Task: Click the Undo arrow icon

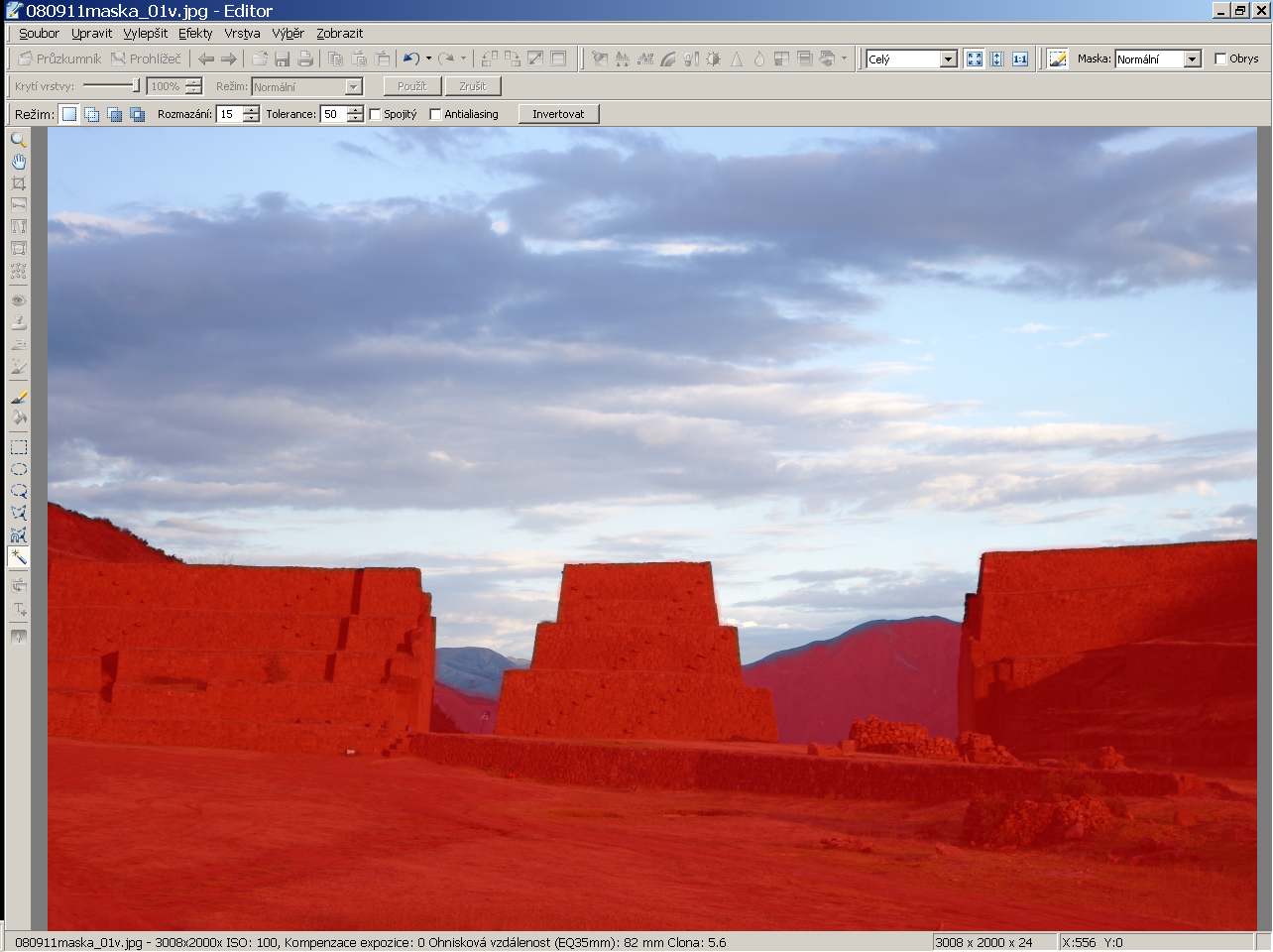Action: point(410,59)
